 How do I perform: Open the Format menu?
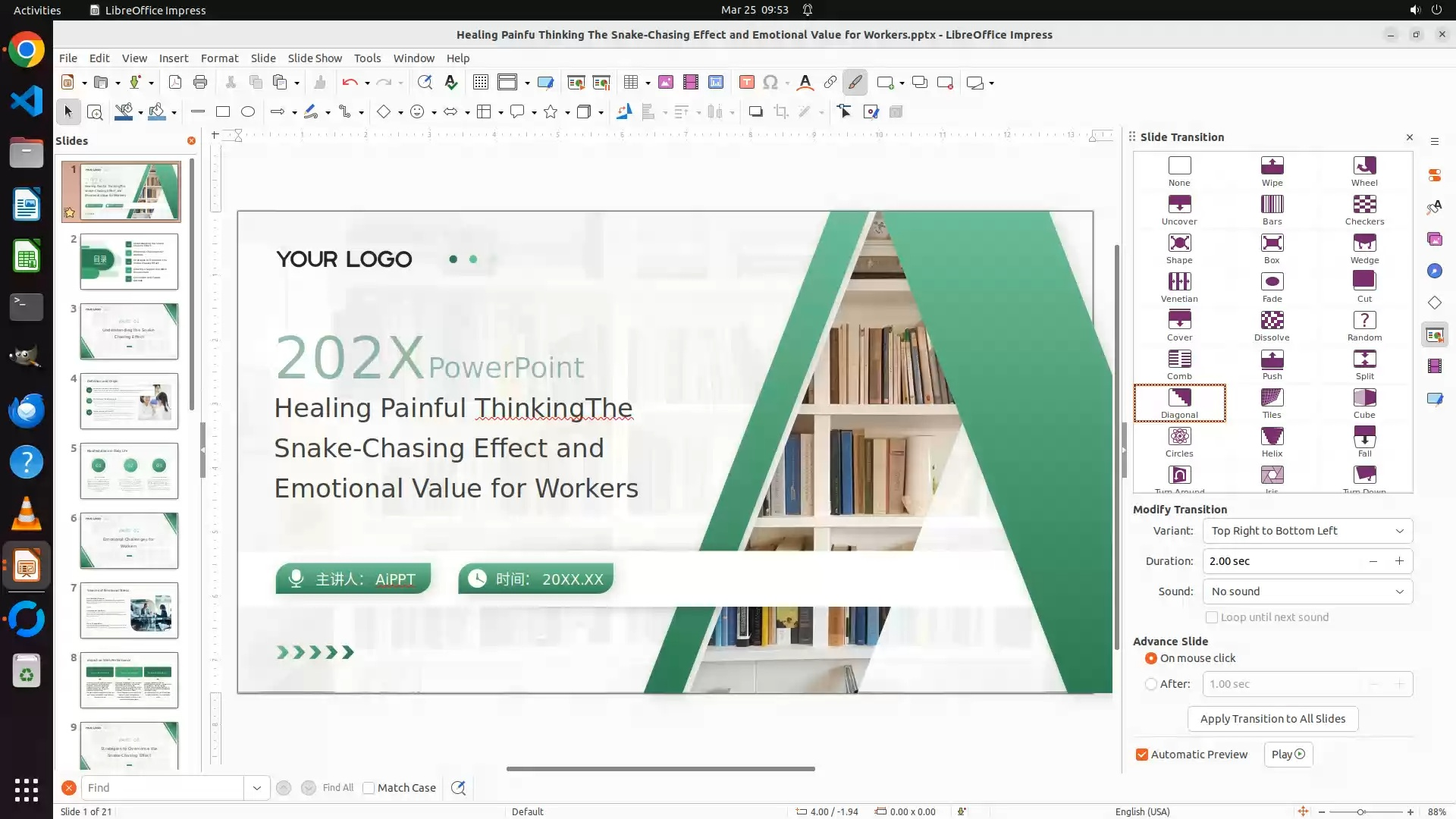coord(219,58)
